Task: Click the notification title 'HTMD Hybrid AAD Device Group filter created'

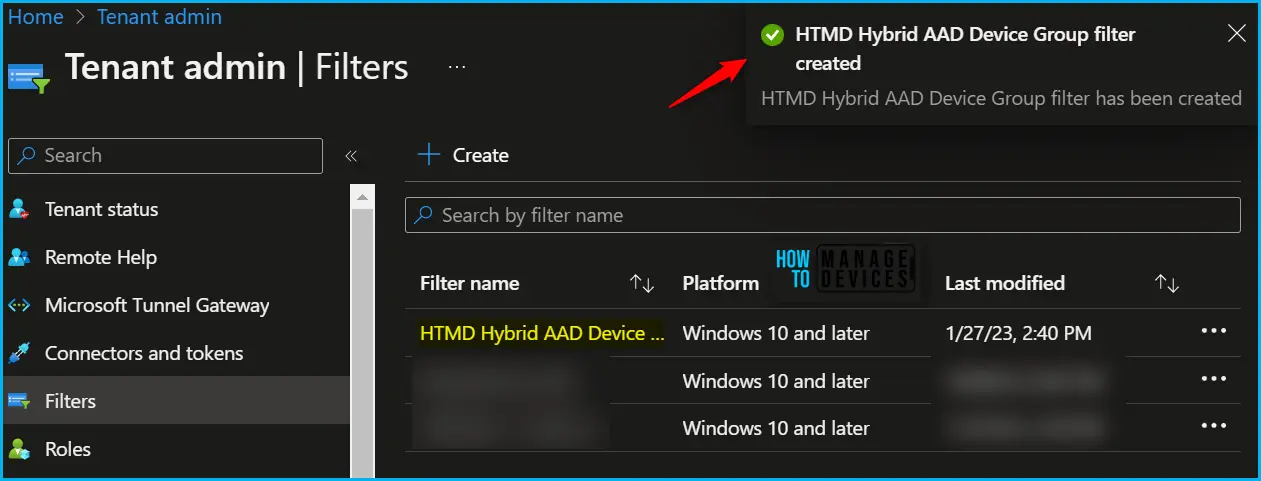Action: (x=966, y=49)
